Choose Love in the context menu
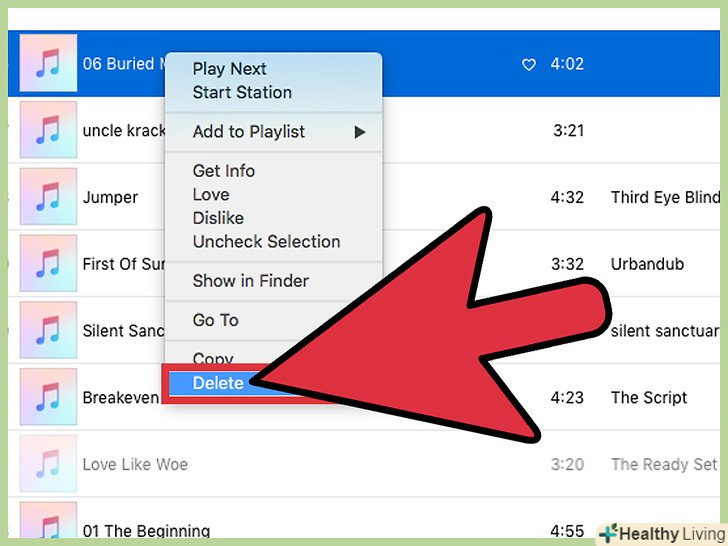728x546 pixels. click(211, 195)
